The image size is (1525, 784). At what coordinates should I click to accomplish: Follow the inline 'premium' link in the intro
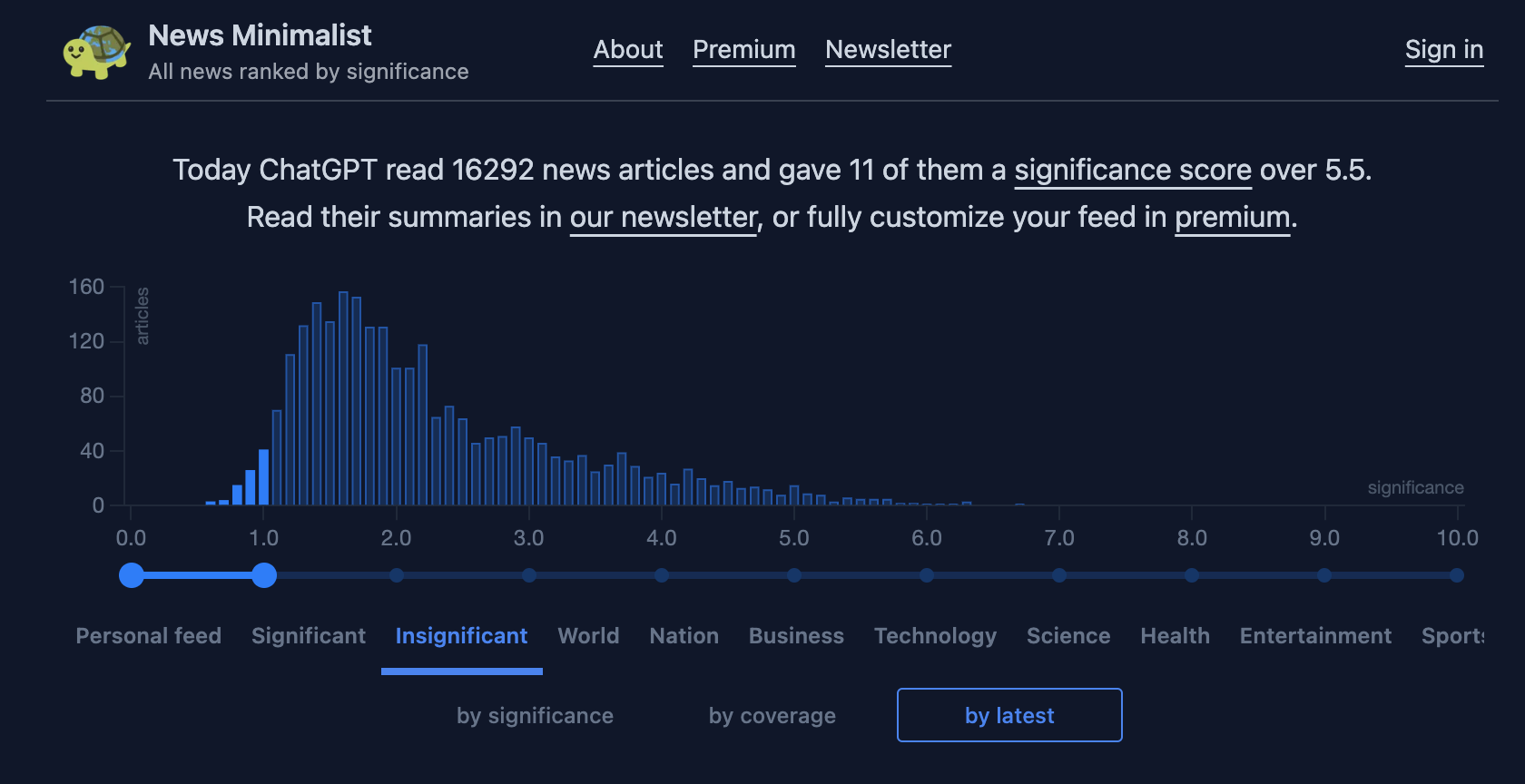coord(1232,218)
